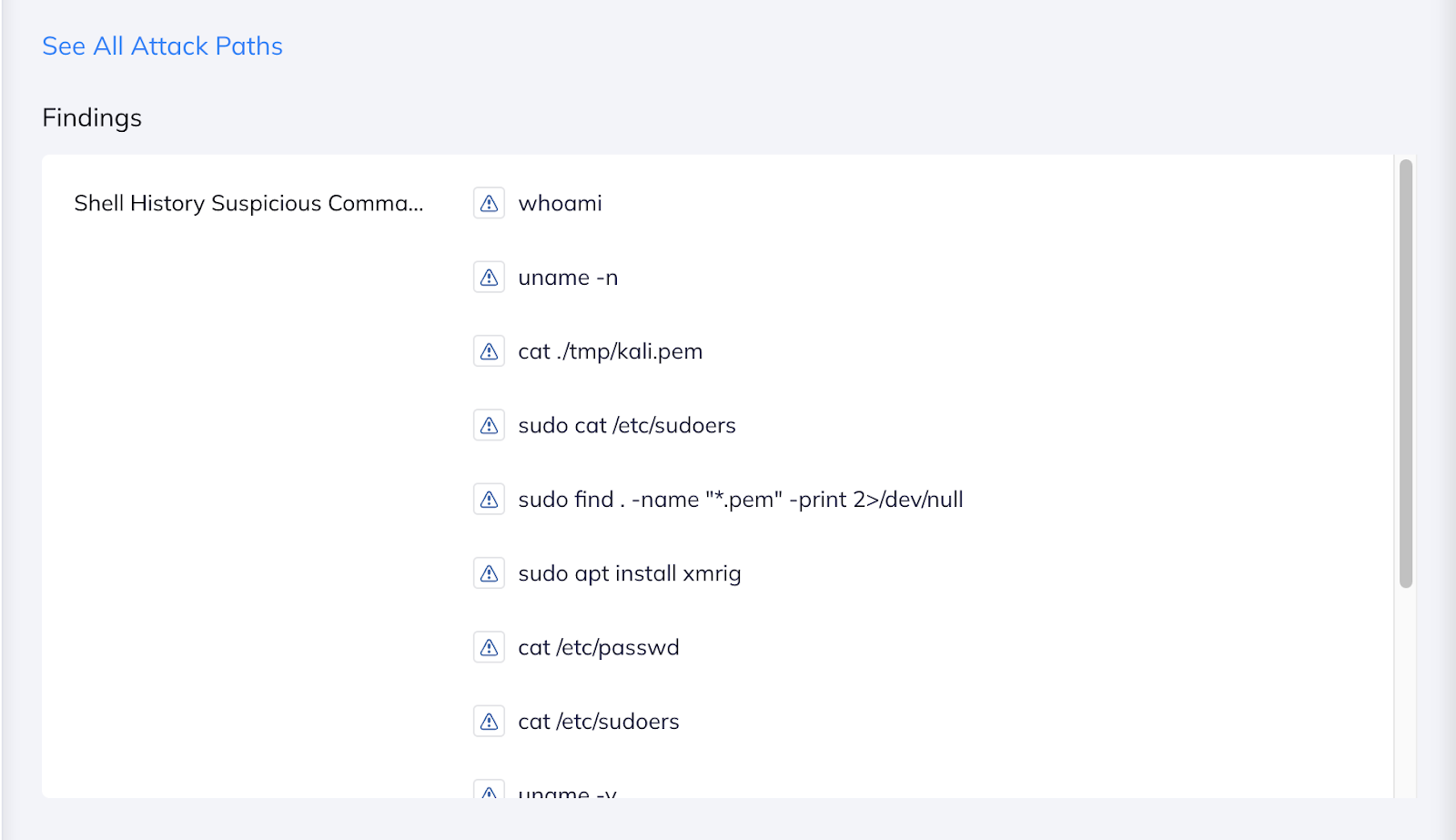The image size is (1456, 840).
Task: Click the warning triangle next to cat /etc/sudoers
Action: pyautogui.click(x=490, y=720)
